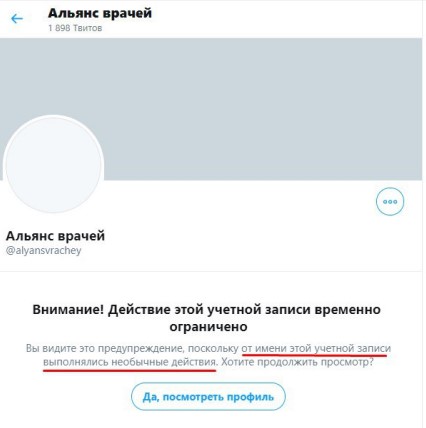The image size is (426, 428).
Task: Select the 1 898 Твитов counter
Action: [75, 28]
